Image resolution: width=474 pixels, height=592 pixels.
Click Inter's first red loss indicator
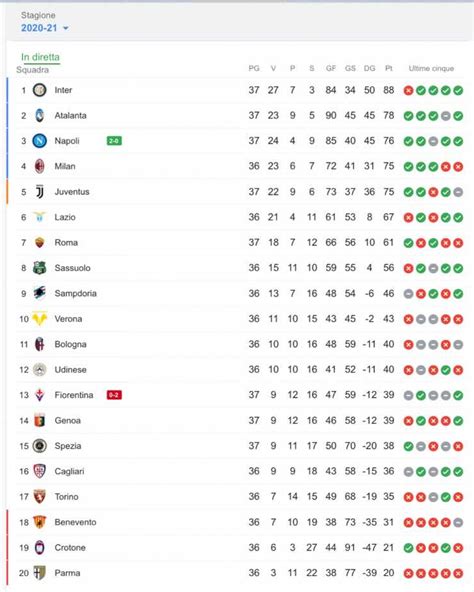click(408, 91)
